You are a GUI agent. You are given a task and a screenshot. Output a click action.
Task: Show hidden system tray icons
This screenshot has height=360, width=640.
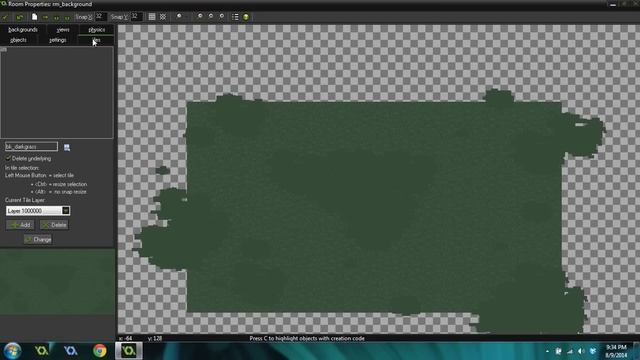547,351
